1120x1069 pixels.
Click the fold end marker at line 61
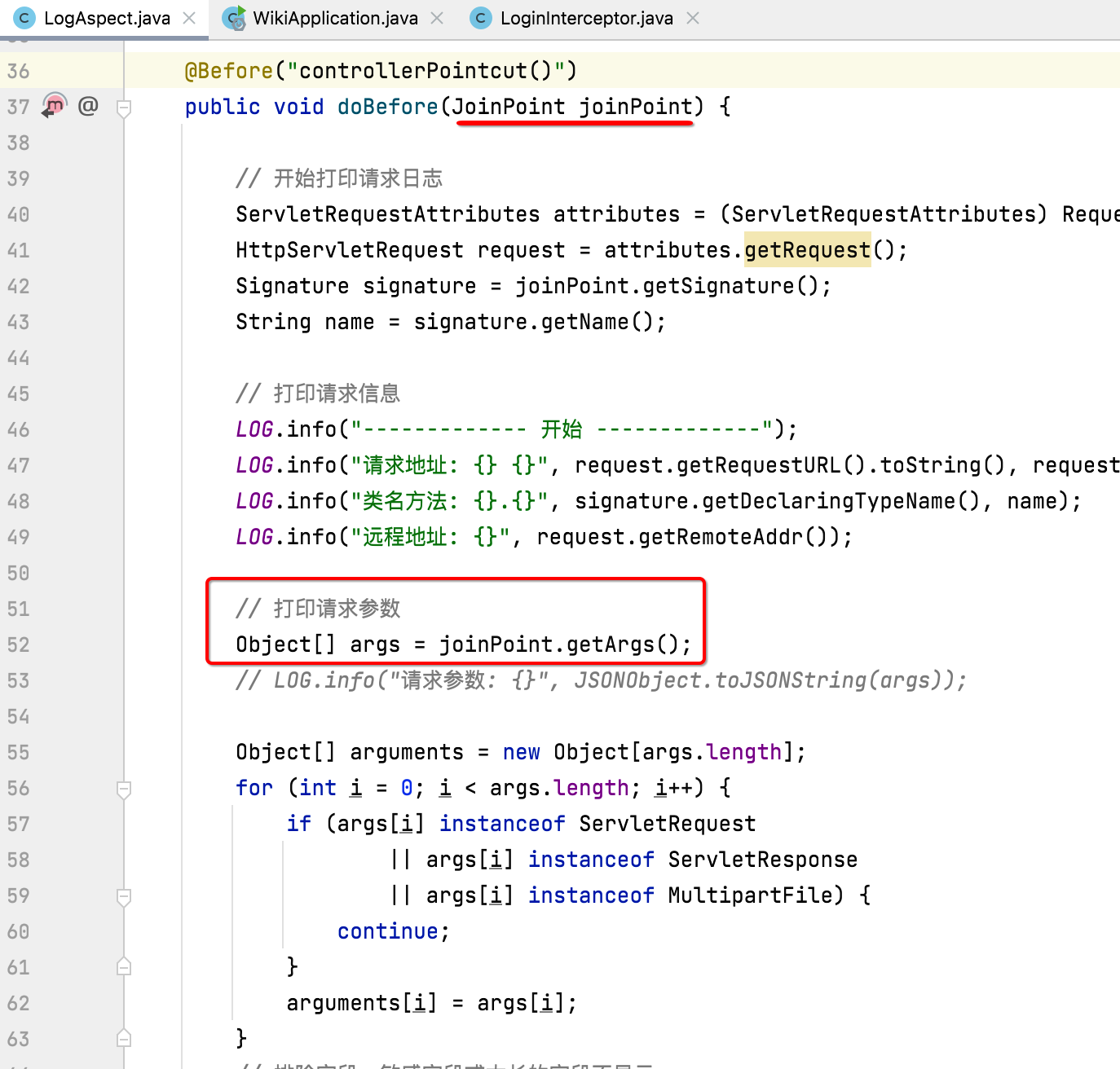[124, 966]
